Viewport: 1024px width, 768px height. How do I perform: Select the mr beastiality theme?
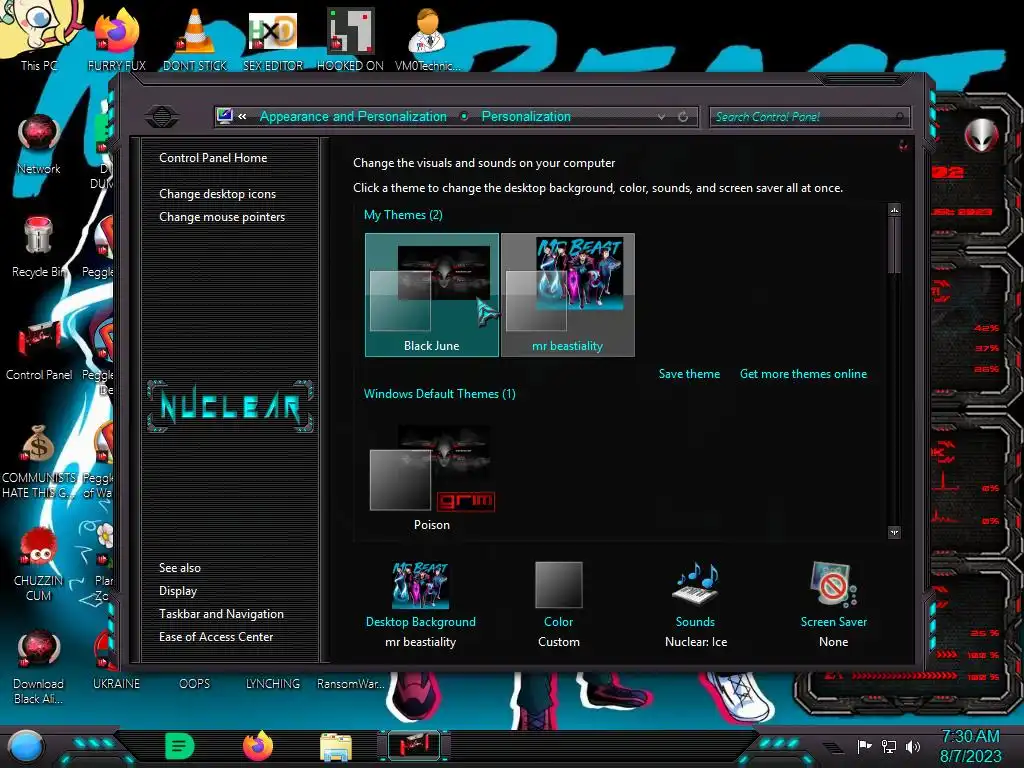coord(568,295)
